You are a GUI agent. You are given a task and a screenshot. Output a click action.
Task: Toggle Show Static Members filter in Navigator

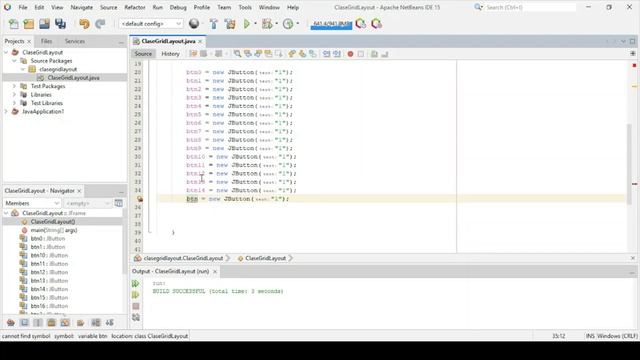[38, 323]
